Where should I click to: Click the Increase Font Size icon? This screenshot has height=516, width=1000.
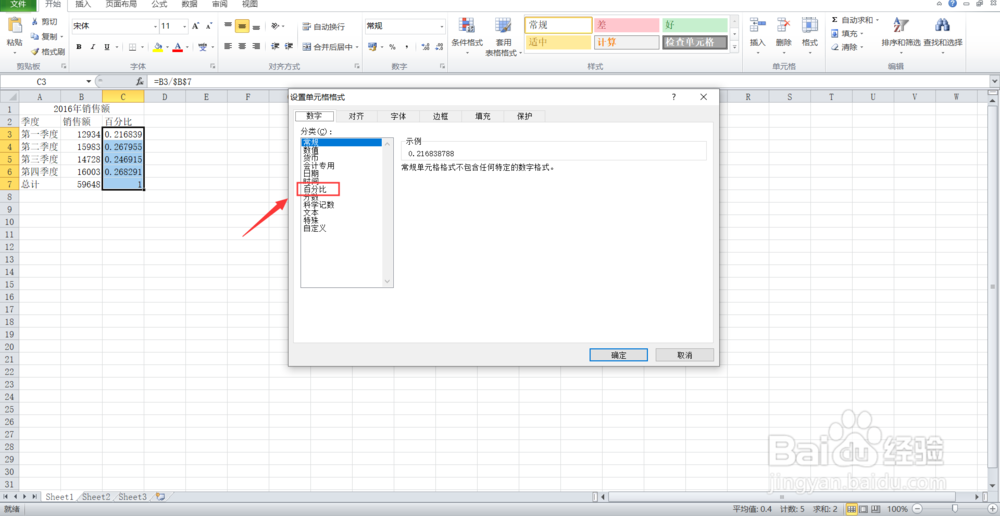[196, 26]
